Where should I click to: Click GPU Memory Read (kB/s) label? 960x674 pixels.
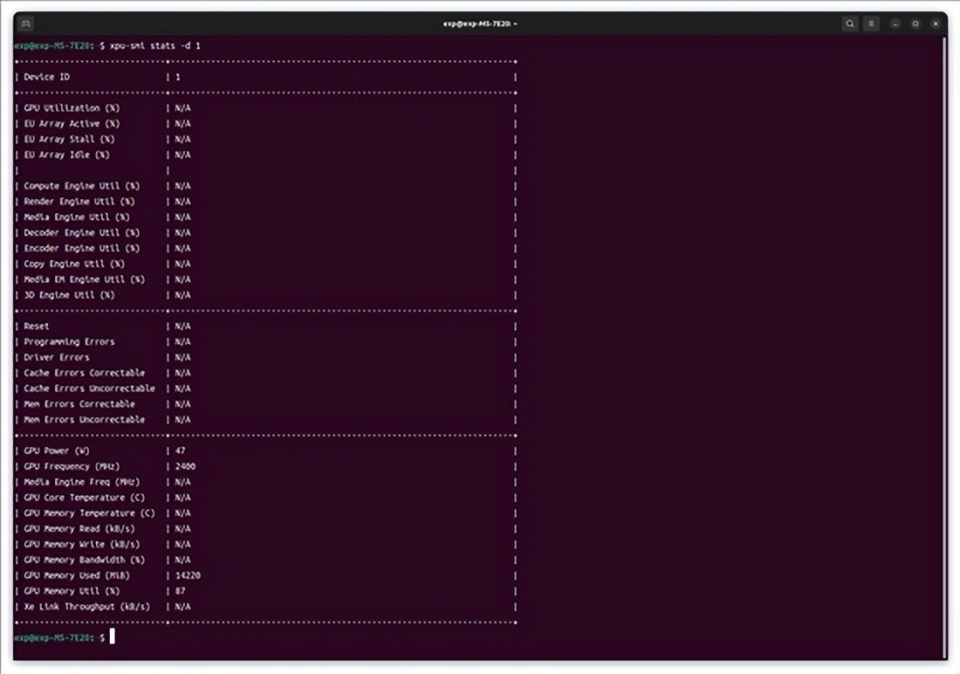pyautogui.click(x=79, y=529)
